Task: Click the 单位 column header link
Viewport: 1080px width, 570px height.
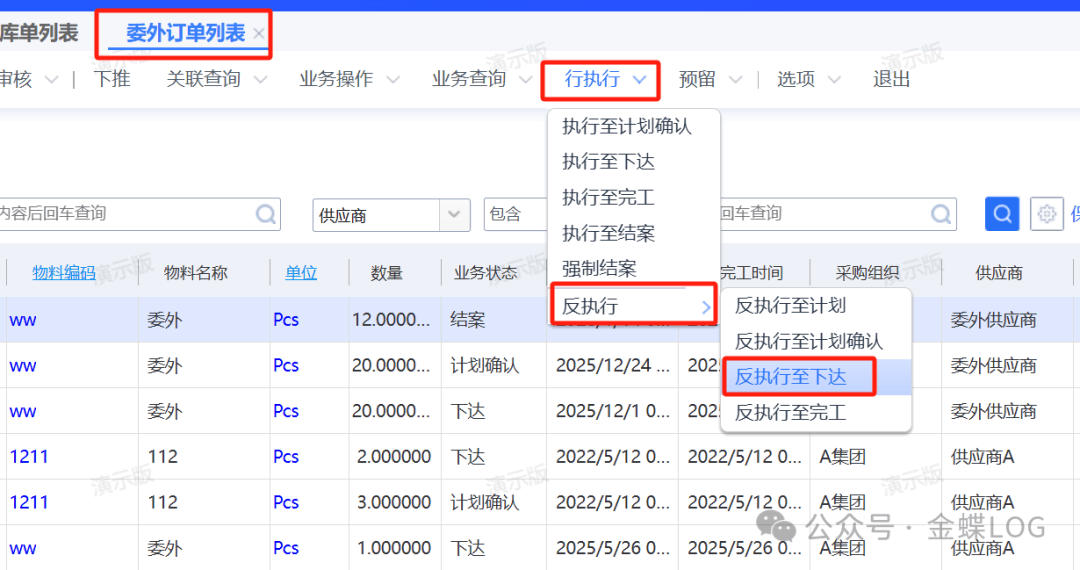Action: (301, 273)
